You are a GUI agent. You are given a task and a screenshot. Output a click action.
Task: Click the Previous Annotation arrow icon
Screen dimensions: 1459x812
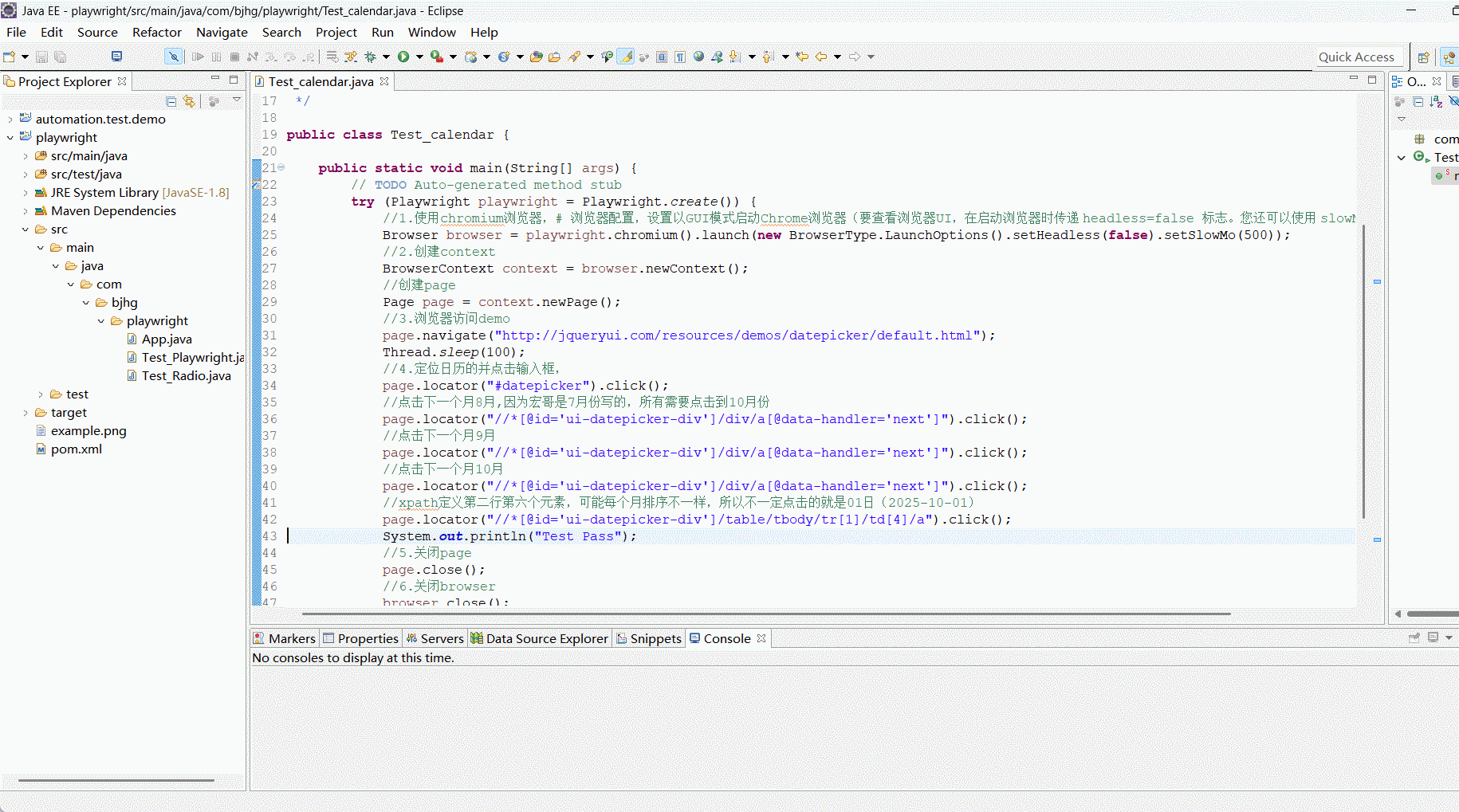(767, 57)
